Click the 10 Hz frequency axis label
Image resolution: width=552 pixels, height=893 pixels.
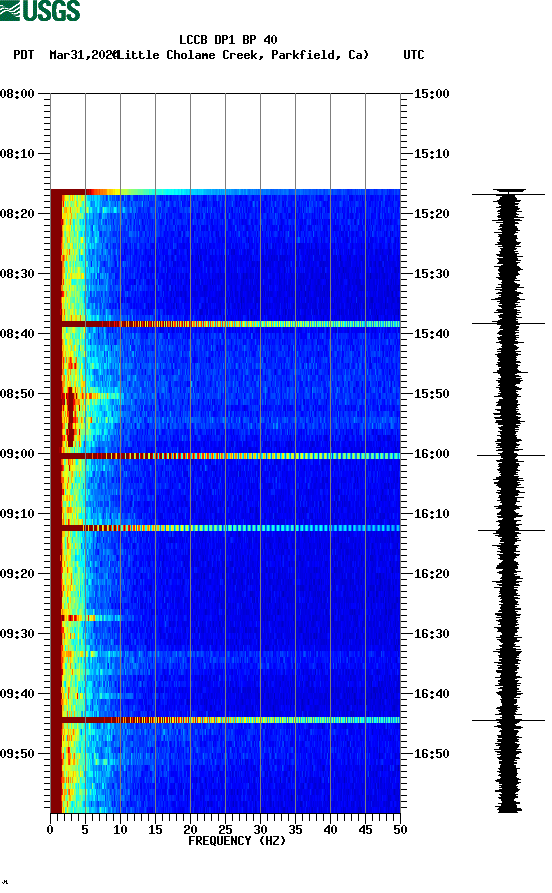[120, 830]
